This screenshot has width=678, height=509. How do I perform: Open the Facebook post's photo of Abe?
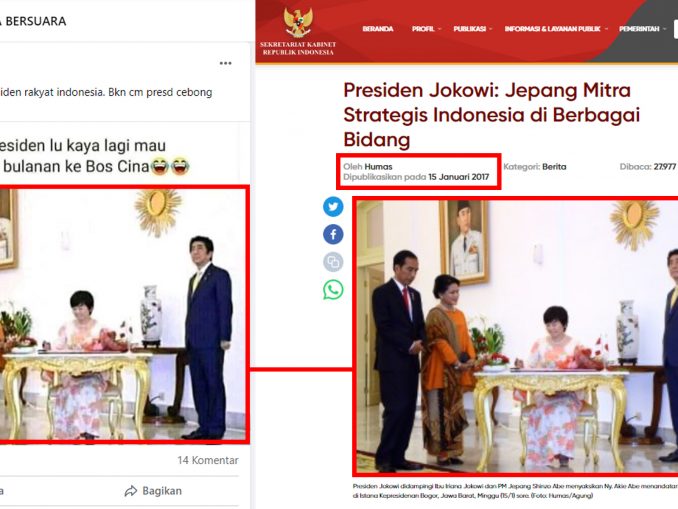123,315
